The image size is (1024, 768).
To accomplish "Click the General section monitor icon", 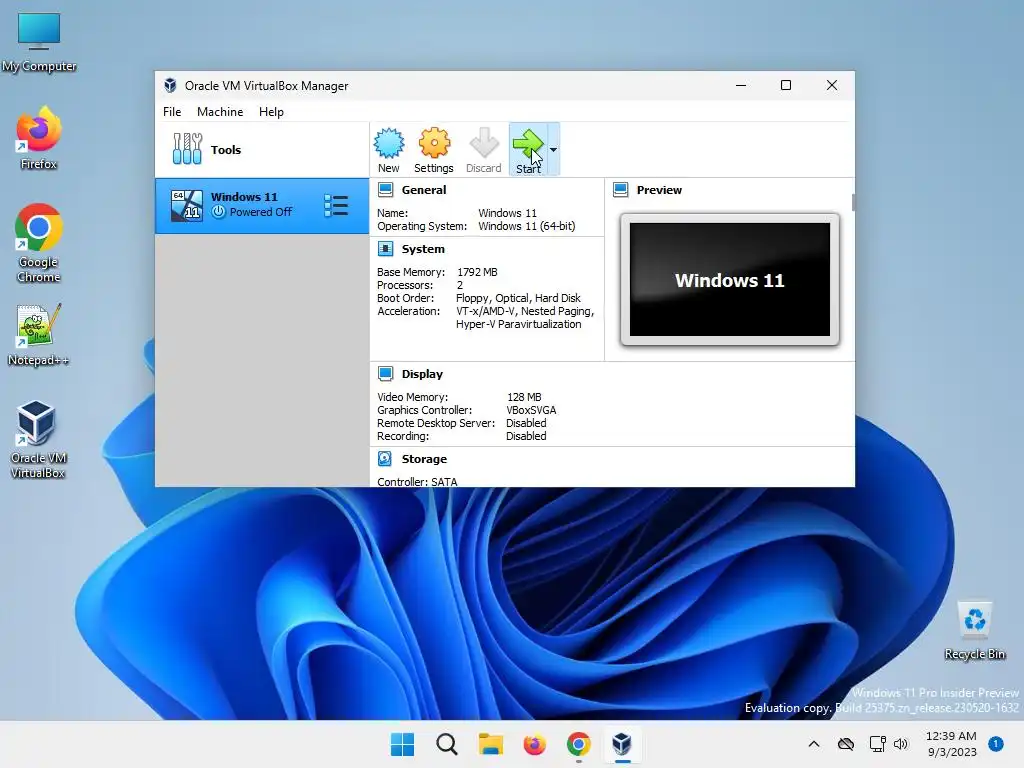I will (x=385, y=190).
